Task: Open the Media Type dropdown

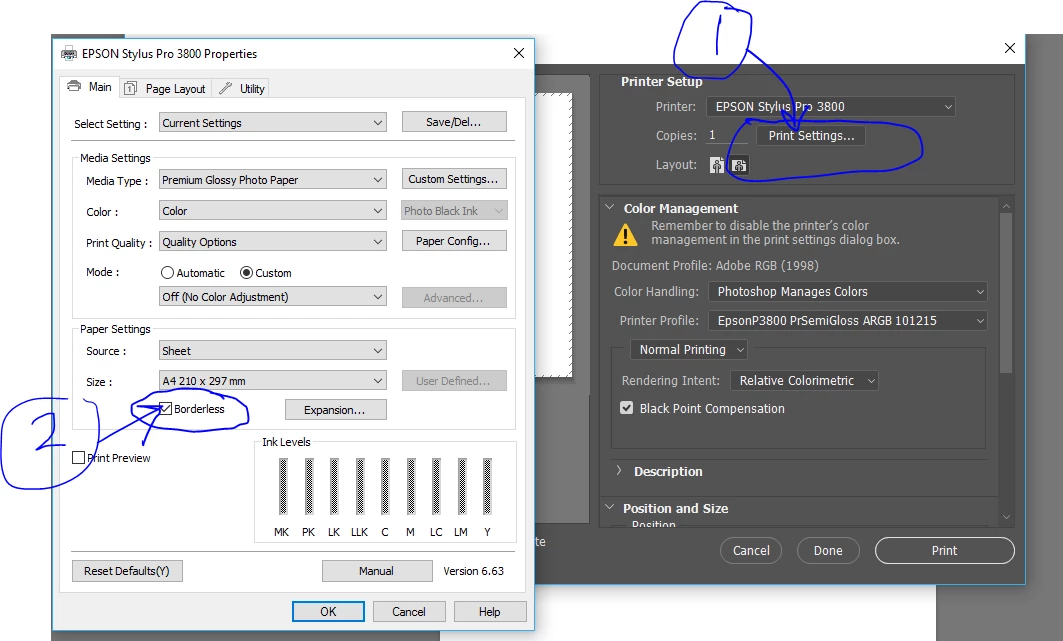Action: pos(273,180)
